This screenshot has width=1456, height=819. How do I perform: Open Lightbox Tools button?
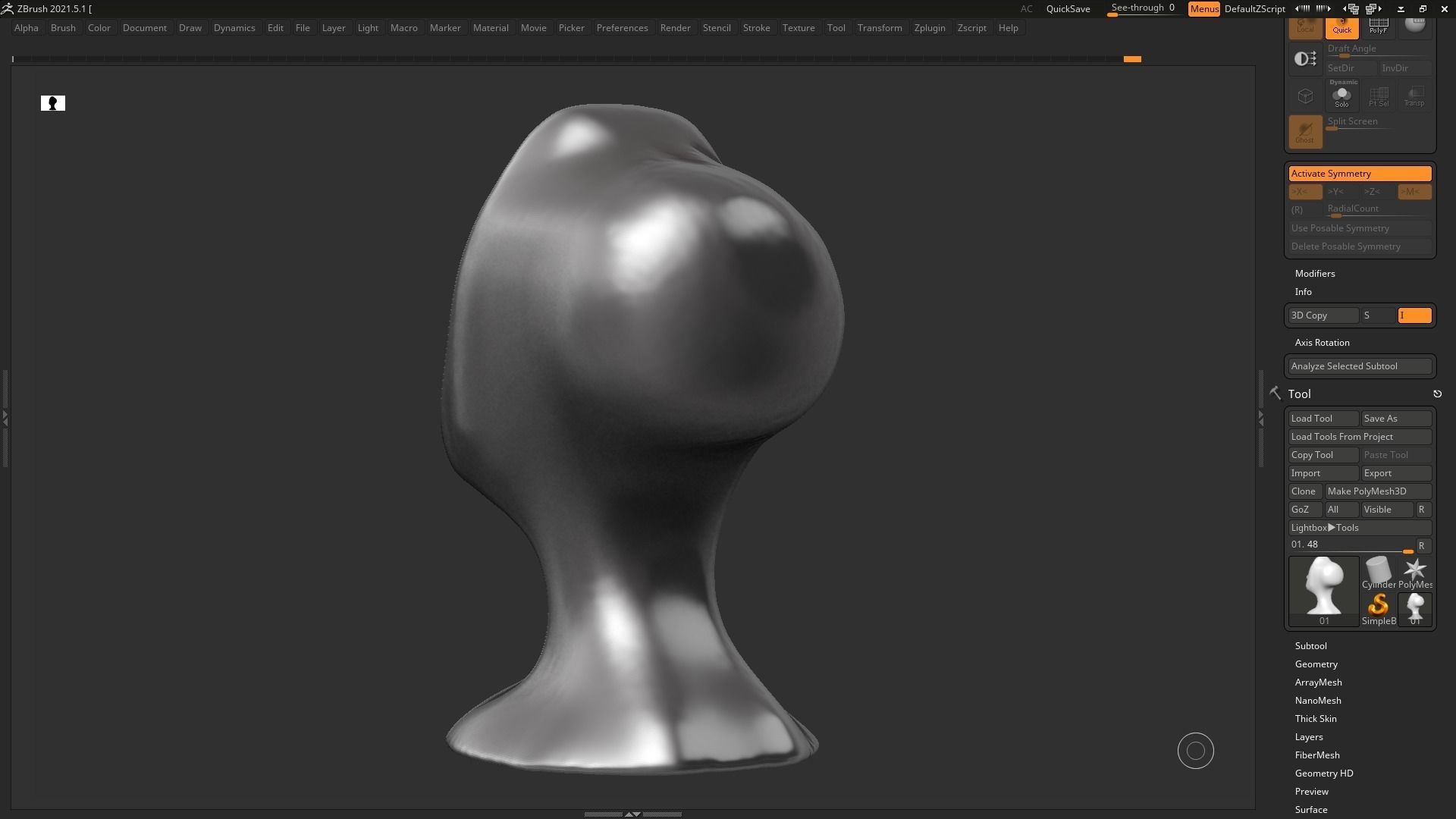(1360, 528)
